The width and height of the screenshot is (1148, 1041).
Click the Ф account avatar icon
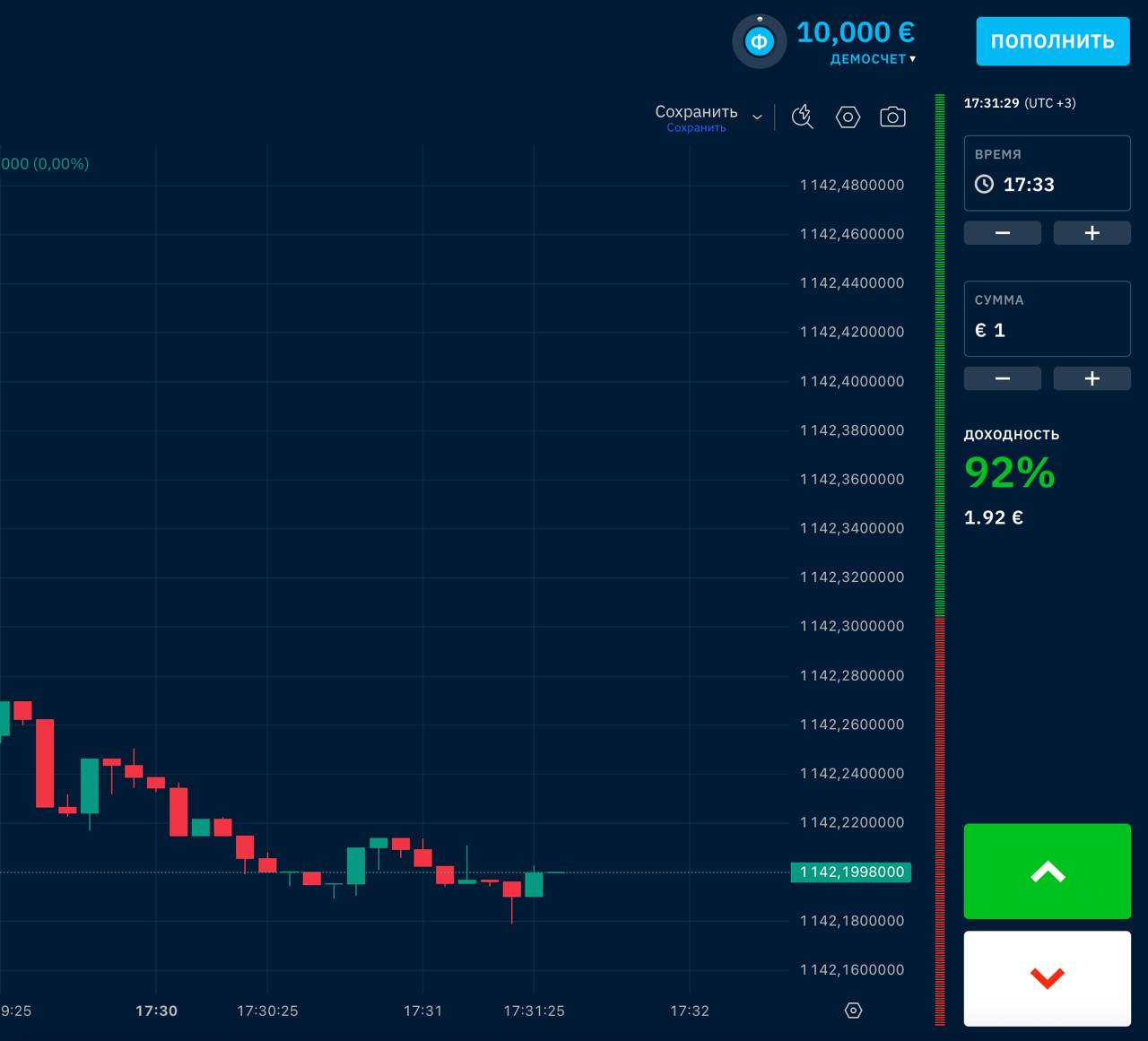(759, 40)
